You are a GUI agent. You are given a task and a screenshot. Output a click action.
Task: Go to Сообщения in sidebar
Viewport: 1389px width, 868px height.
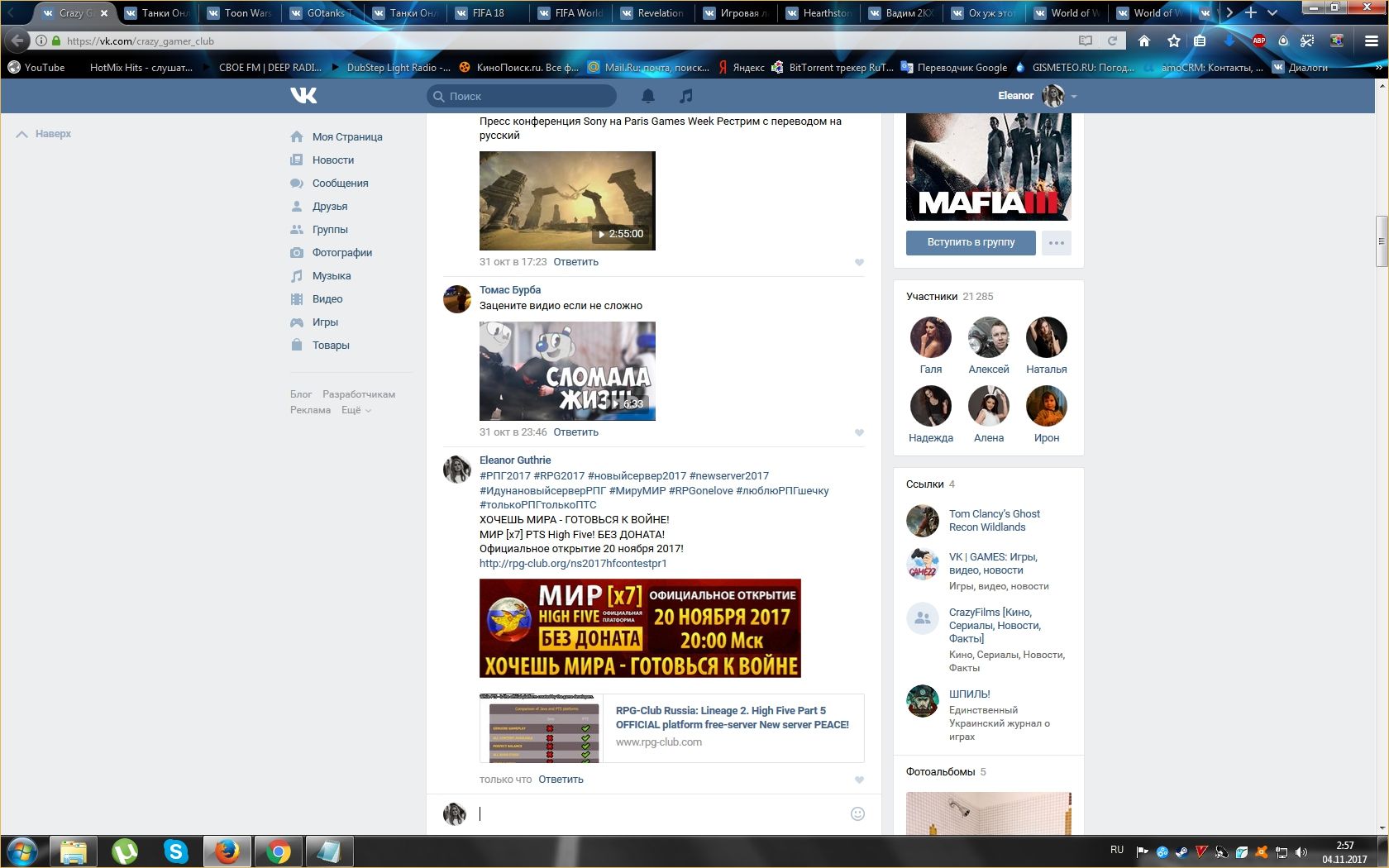click(340, 184)
